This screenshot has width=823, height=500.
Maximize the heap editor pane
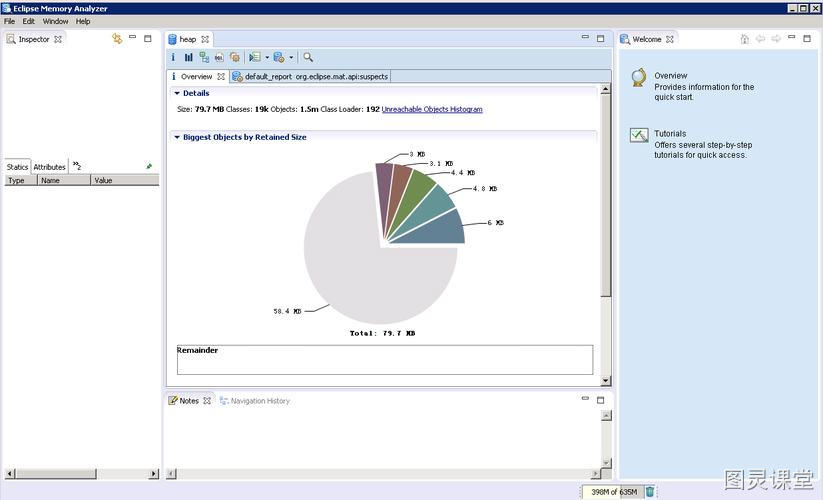coord(600,38)
